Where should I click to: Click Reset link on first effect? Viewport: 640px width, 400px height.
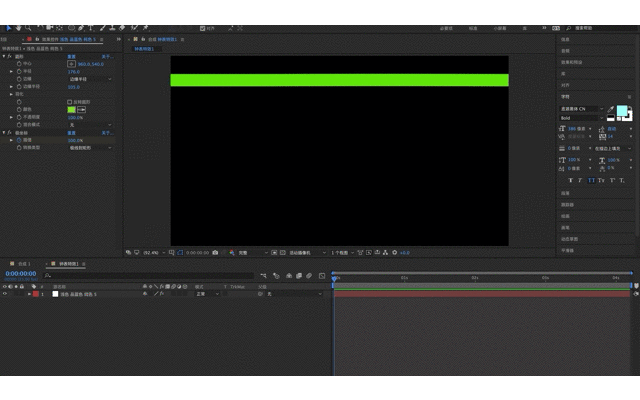[71, 56]
